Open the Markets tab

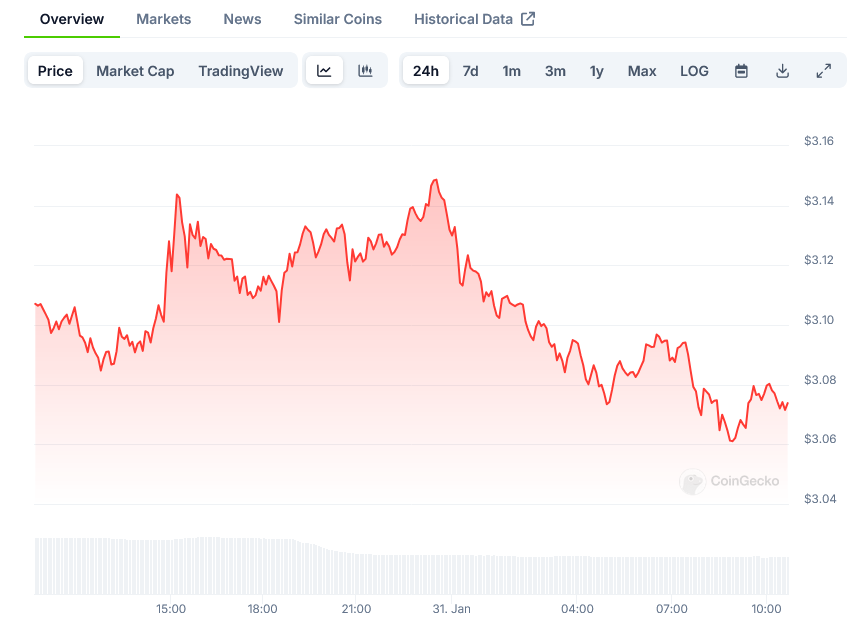(x=163, y=19)
